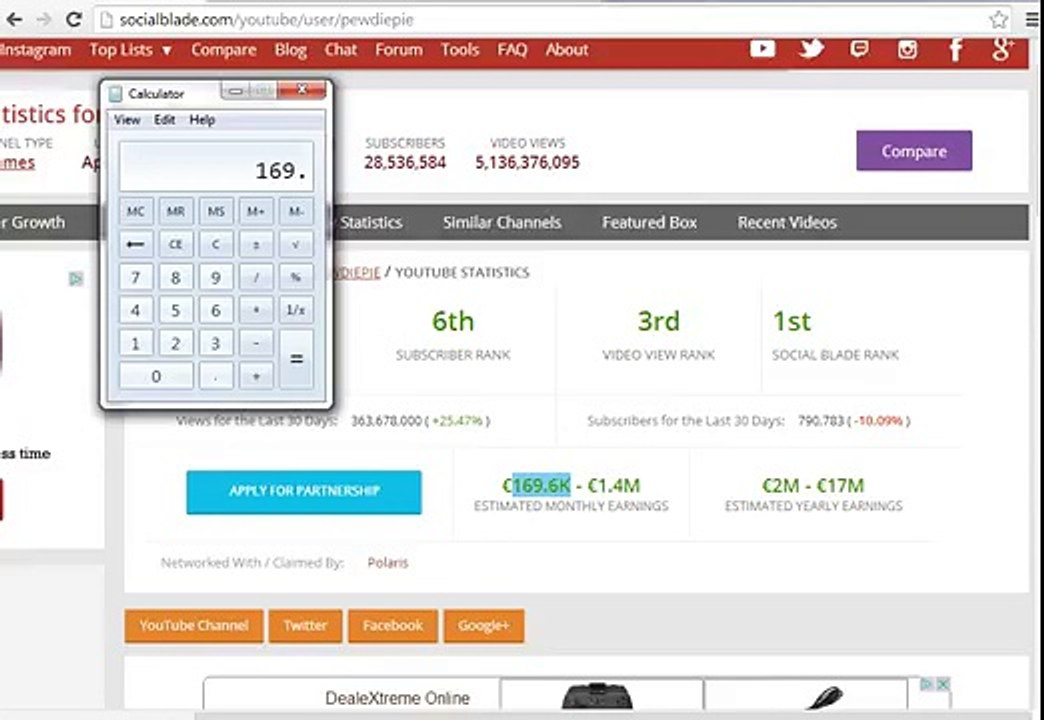Click highlighted 169.6K earnings text
The height and width of the screenshot is (720, 1044).
pos(541,486)
